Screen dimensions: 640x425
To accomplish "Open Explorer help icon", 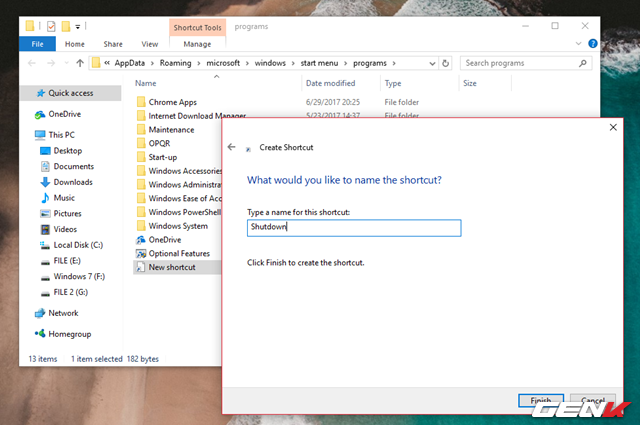I will [593, 43].
